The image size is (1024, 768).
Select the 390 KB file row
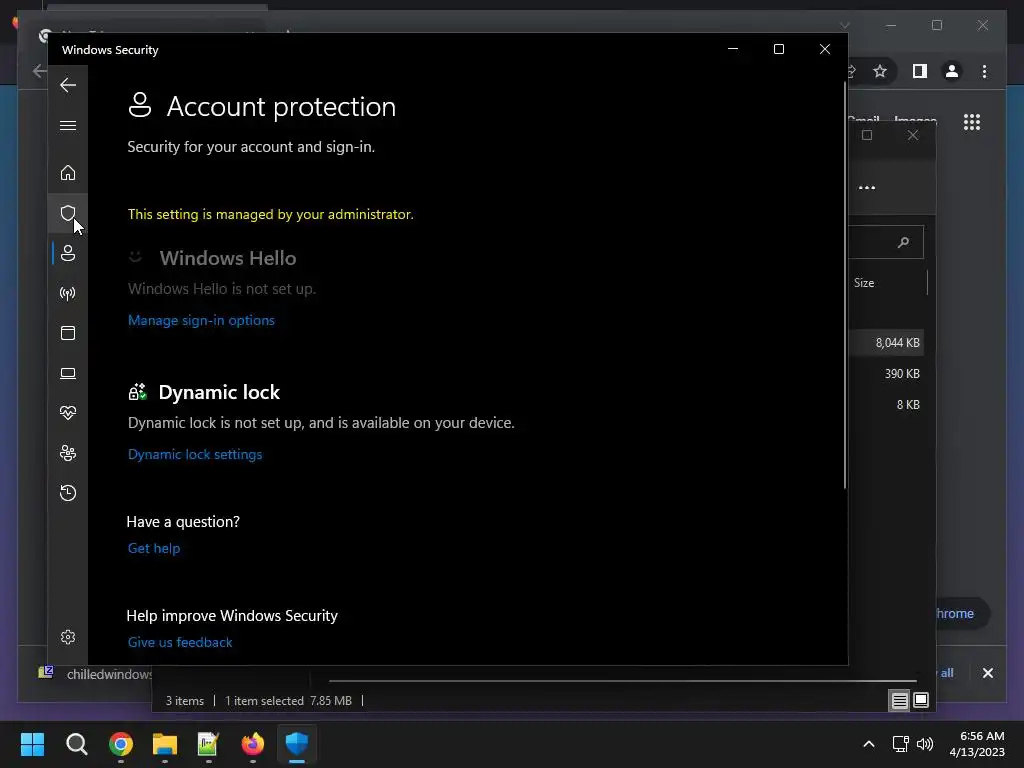point(886,374)
